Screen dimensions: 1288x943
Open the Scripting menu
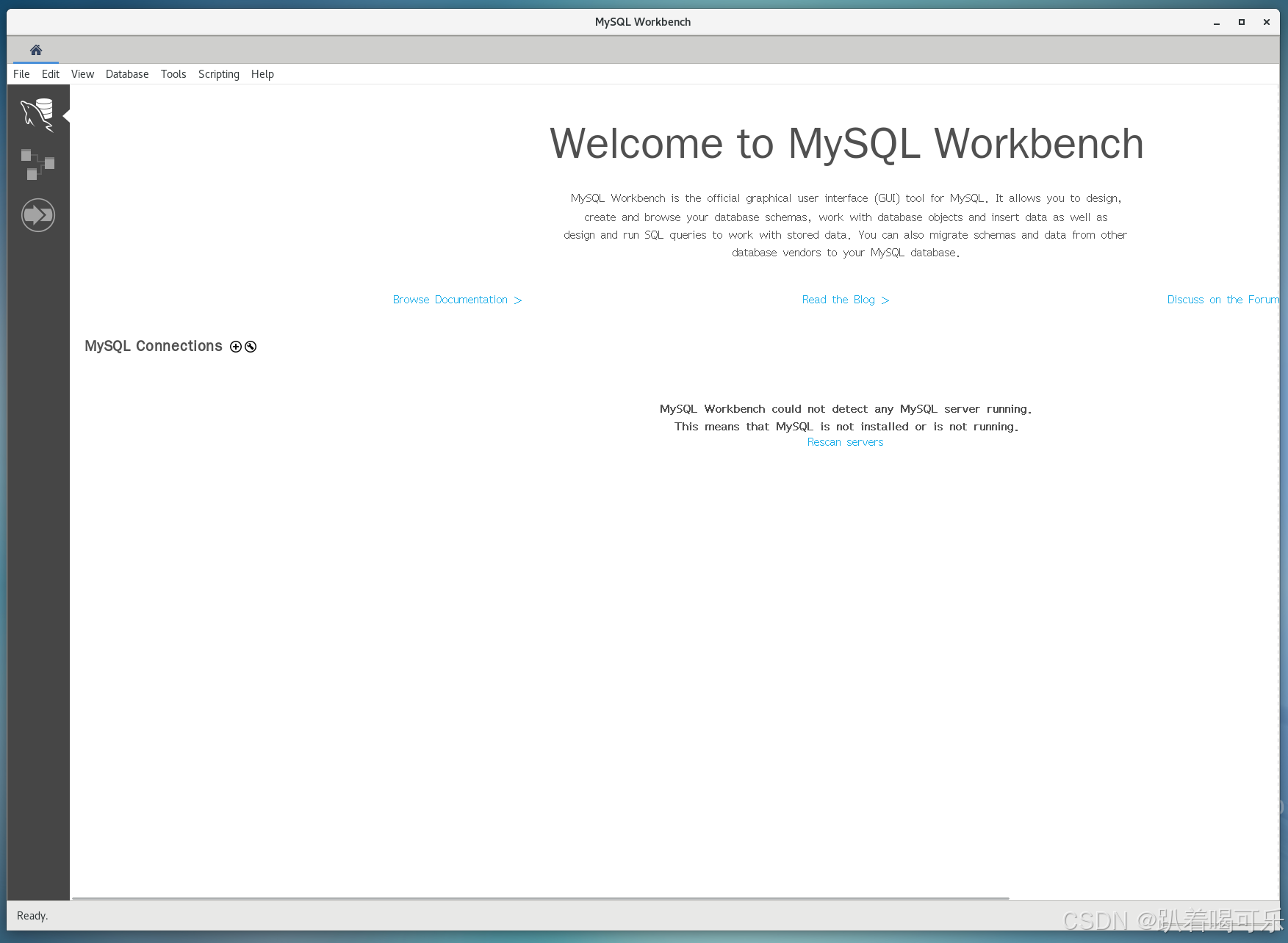[x=219, y=74]
